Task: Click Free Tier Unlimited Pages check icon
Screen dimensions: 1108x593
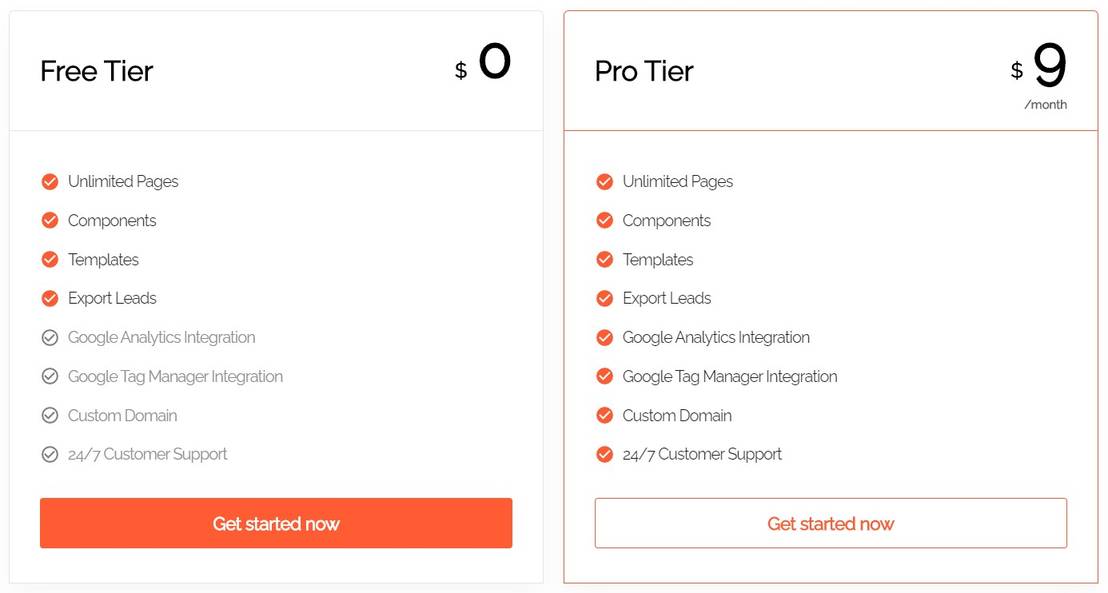Action: (x=50, y=181)
